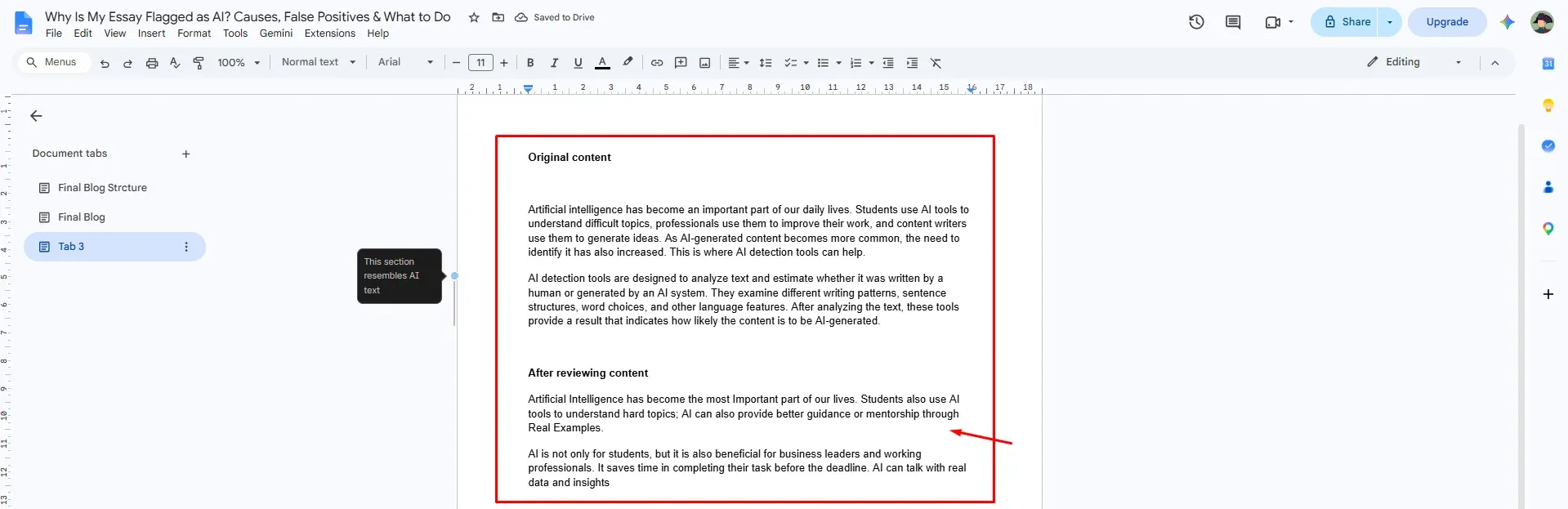1568x509 pixels.
Task: Open the Editing mode dropdown
Action: tap(1414, 62)
